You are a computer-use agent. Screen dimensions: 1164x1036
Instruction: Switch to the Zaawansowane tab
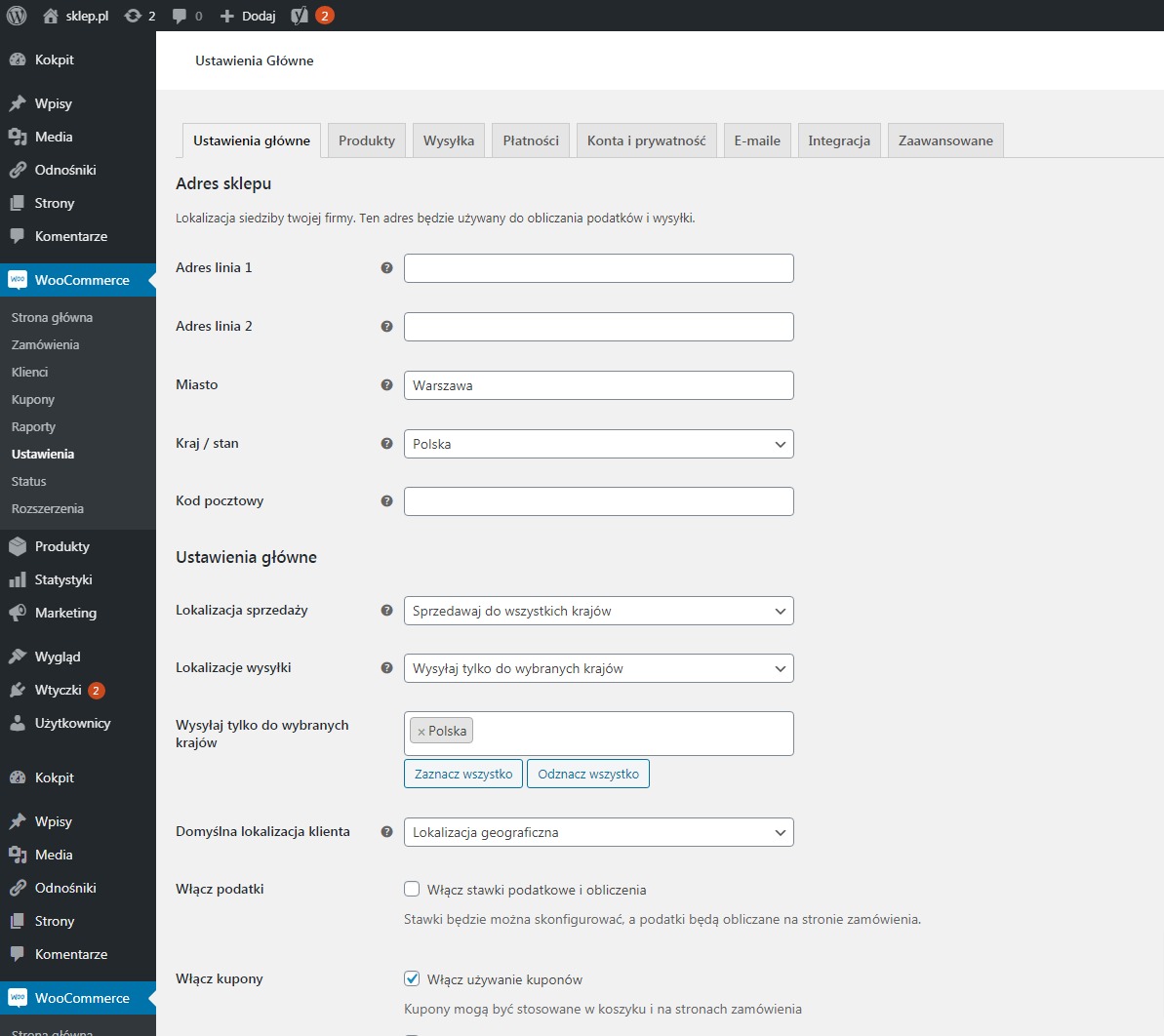945,140
